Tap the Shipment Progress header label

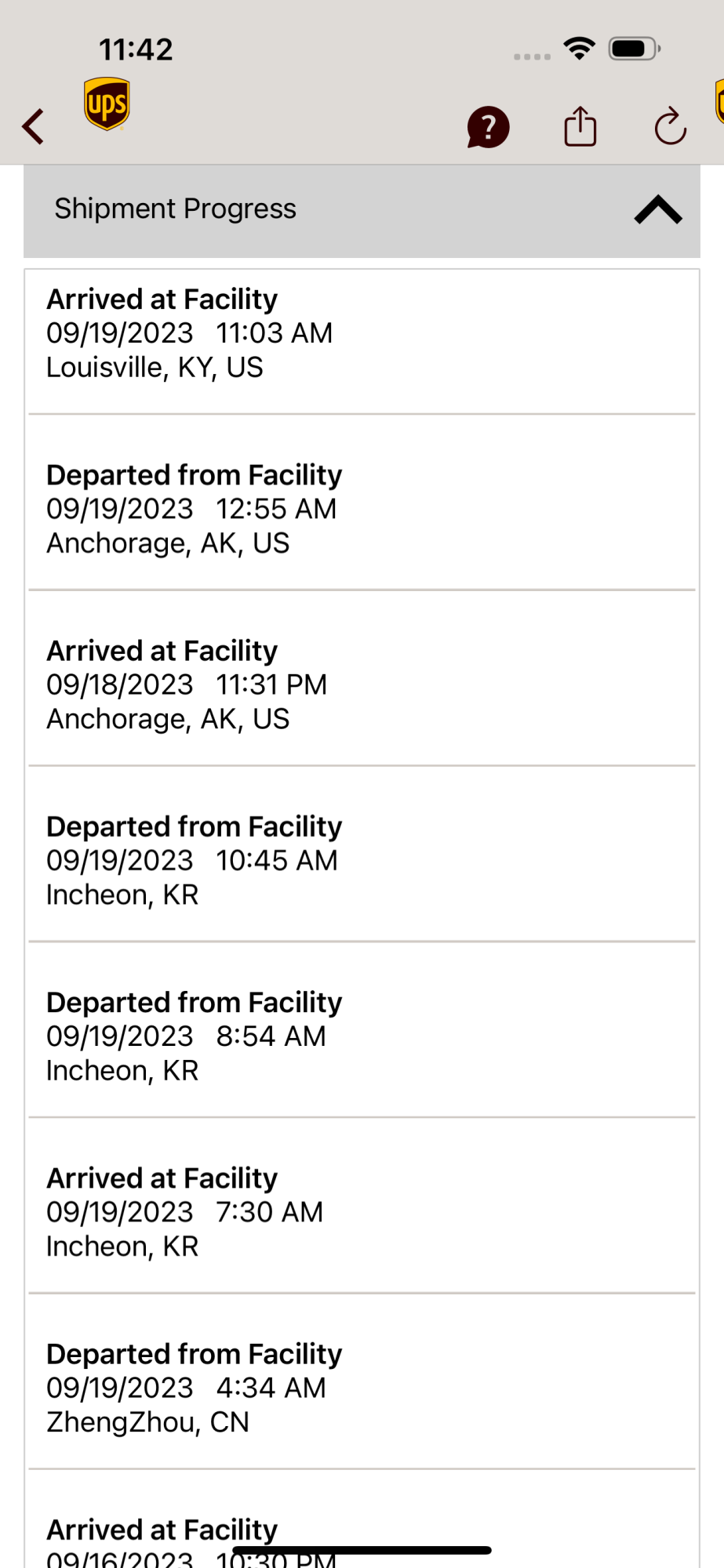pyautogui.click(x=176, y=209)
